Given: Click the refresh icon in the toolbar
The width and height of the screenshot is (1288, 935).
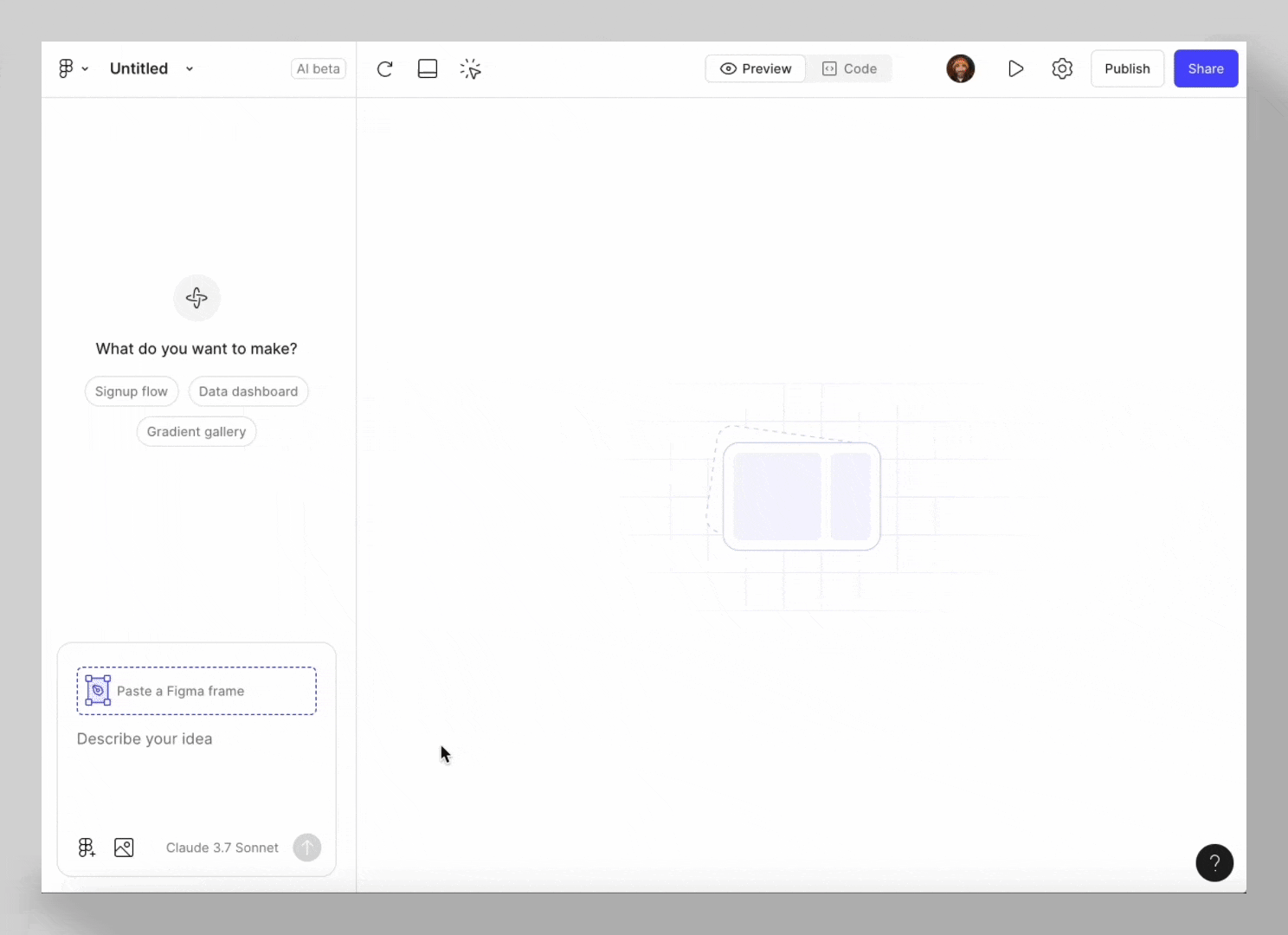Looking at the screenshot, I should coord(384,68).
